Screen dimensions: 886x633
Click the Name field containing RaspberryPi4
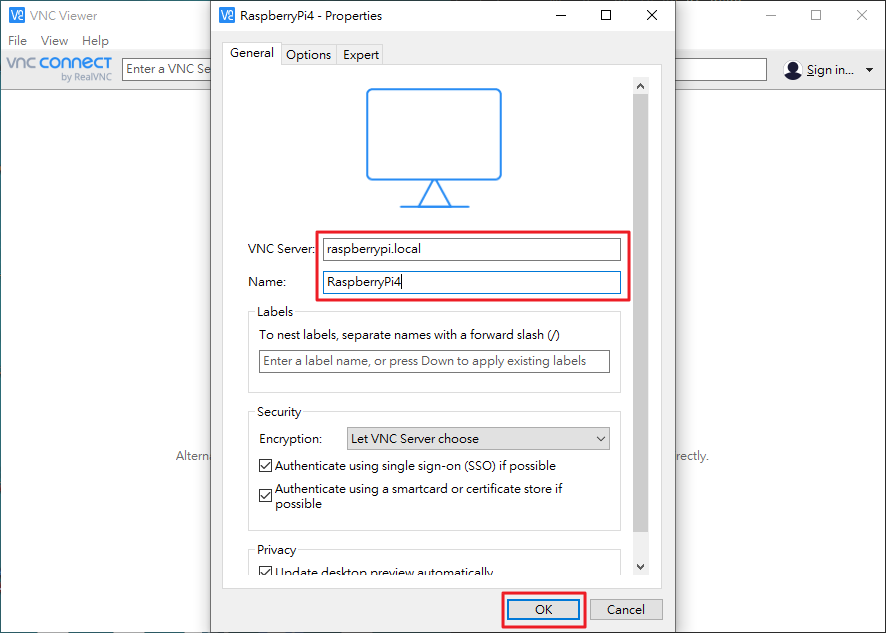click(472, 282)
